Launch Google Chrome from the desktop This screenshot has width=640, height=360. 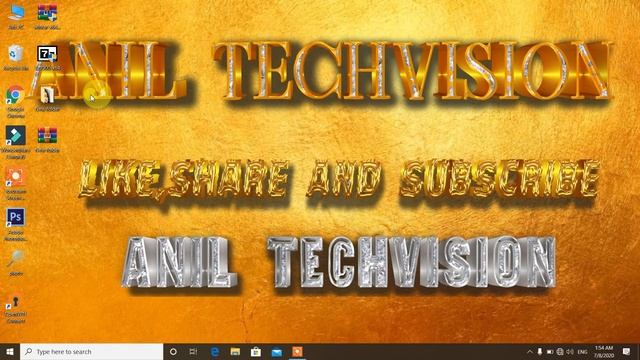pos(16,101)
